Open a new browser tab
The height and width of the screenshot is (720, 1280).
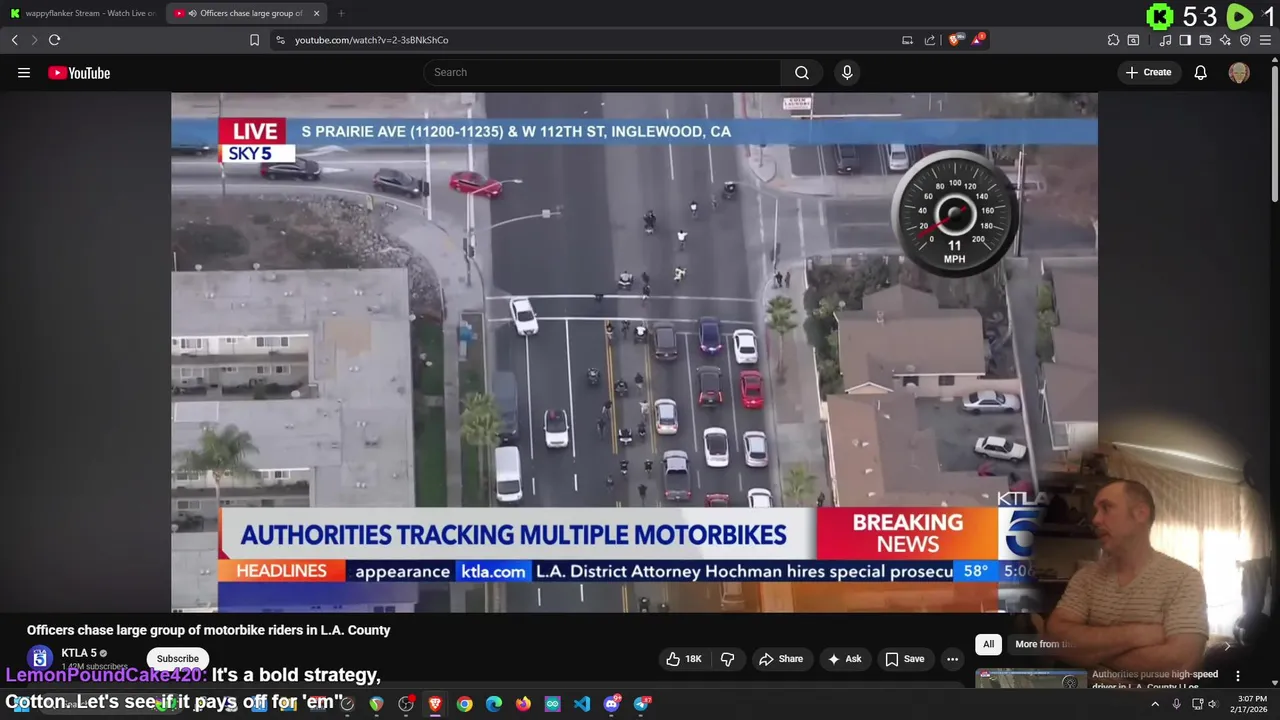[341, 13]
